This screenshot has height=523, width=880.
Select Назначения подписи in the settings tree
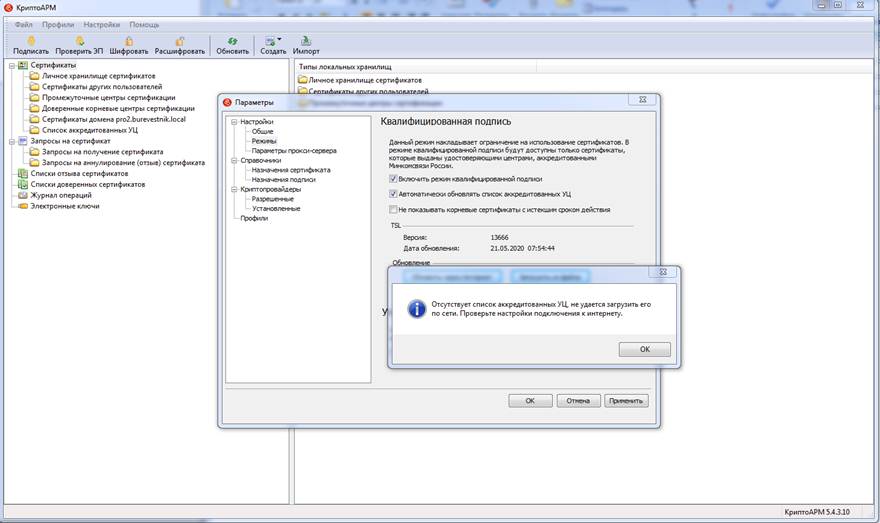point(283,180)
